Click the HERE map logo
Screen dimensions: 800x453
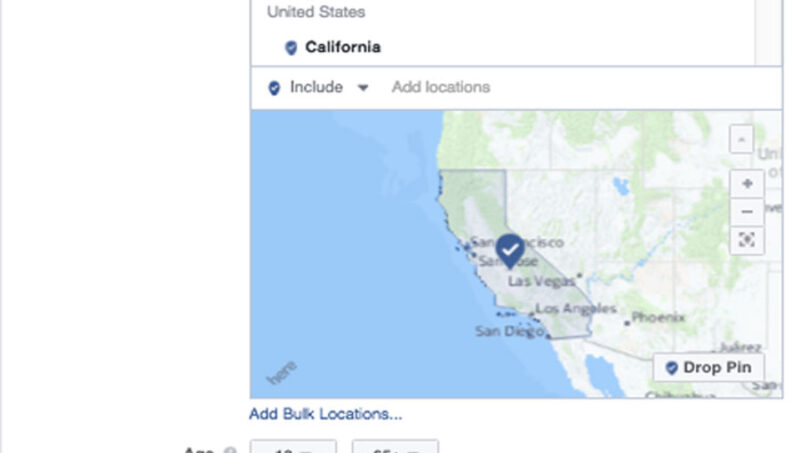click(283, 374)
